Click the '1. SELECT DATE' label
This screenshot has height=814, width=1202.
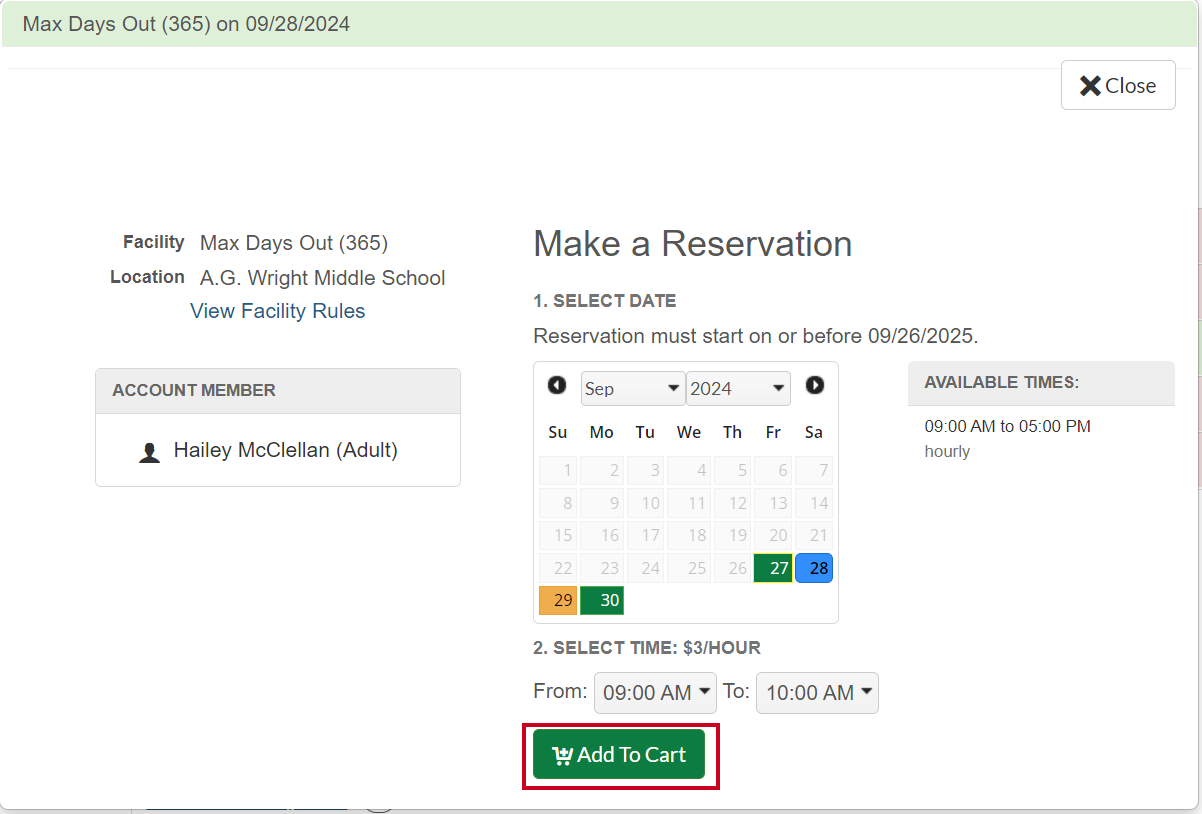coord(605,301)
